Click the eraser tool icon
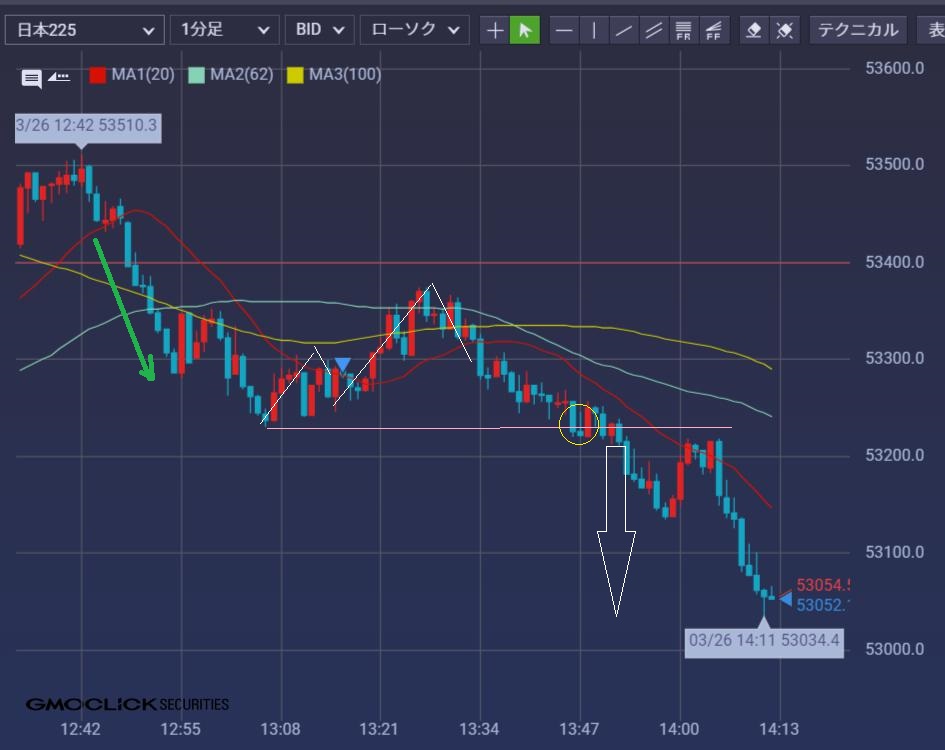Screen dimensions: 945x750 click(755, 30)
